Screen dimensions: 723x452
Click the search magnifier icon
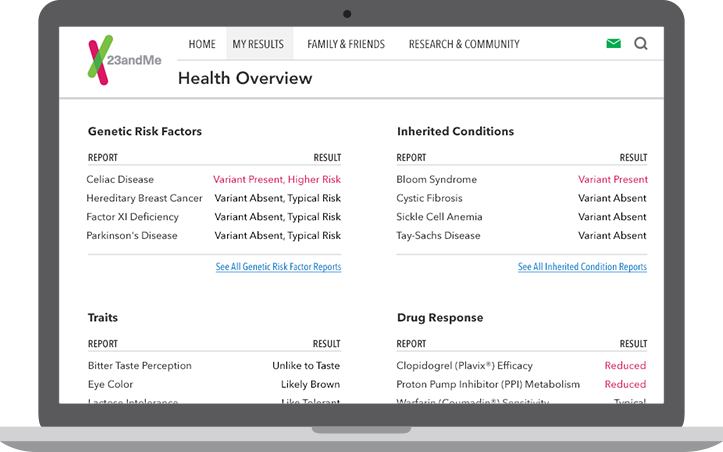pyautogui.click(x=641, y=44)
